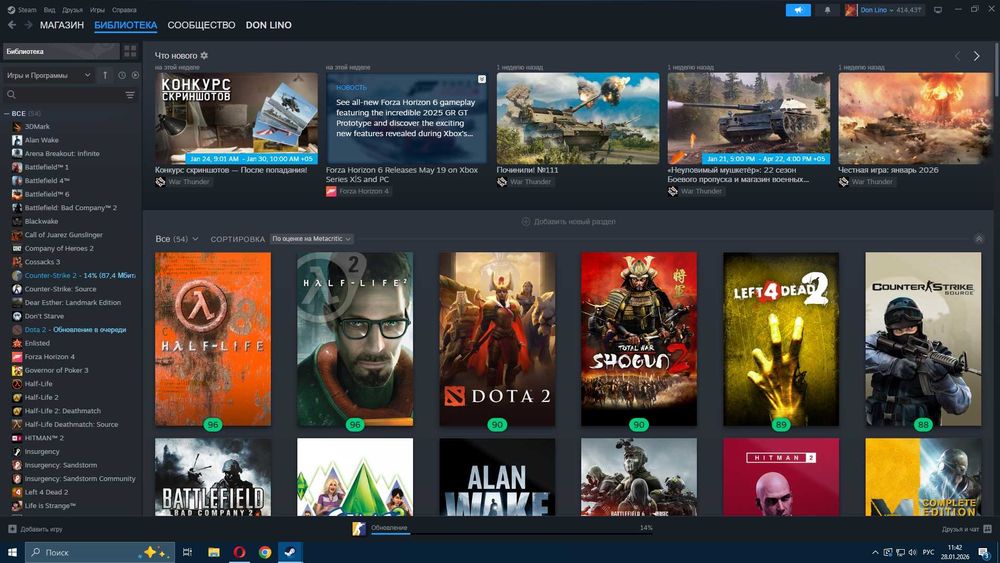Open the Total War Shogun 2 cover

tap(639, 339)
